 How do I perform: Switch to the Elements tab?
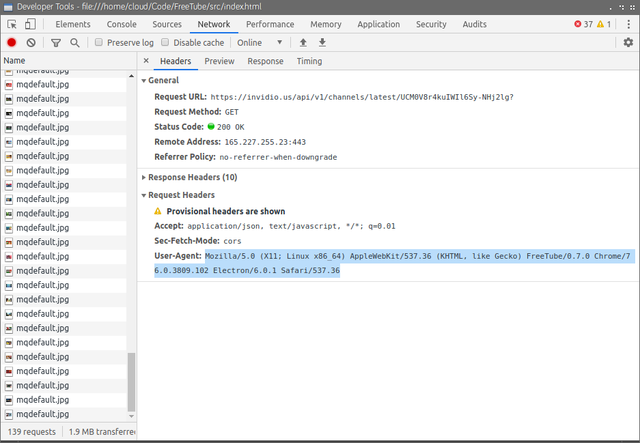[x=73, y=24]
